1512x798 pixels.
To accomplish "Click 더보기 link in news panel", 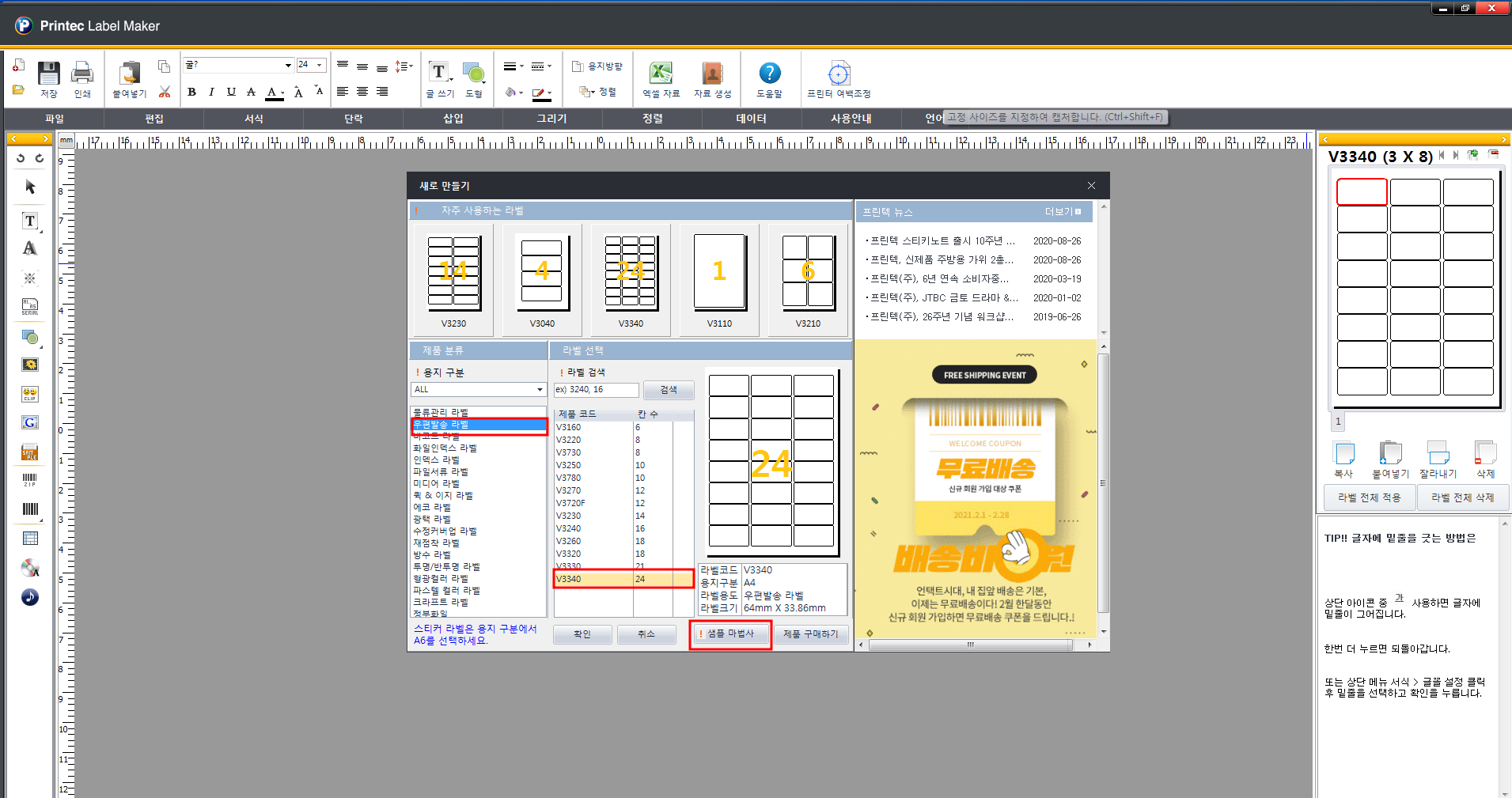I will (1063, 212).
